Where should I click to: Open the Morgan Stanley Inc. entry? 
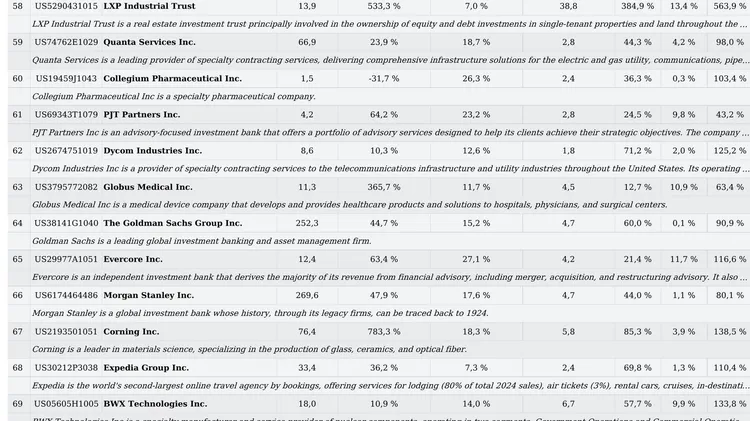point(148,295)
